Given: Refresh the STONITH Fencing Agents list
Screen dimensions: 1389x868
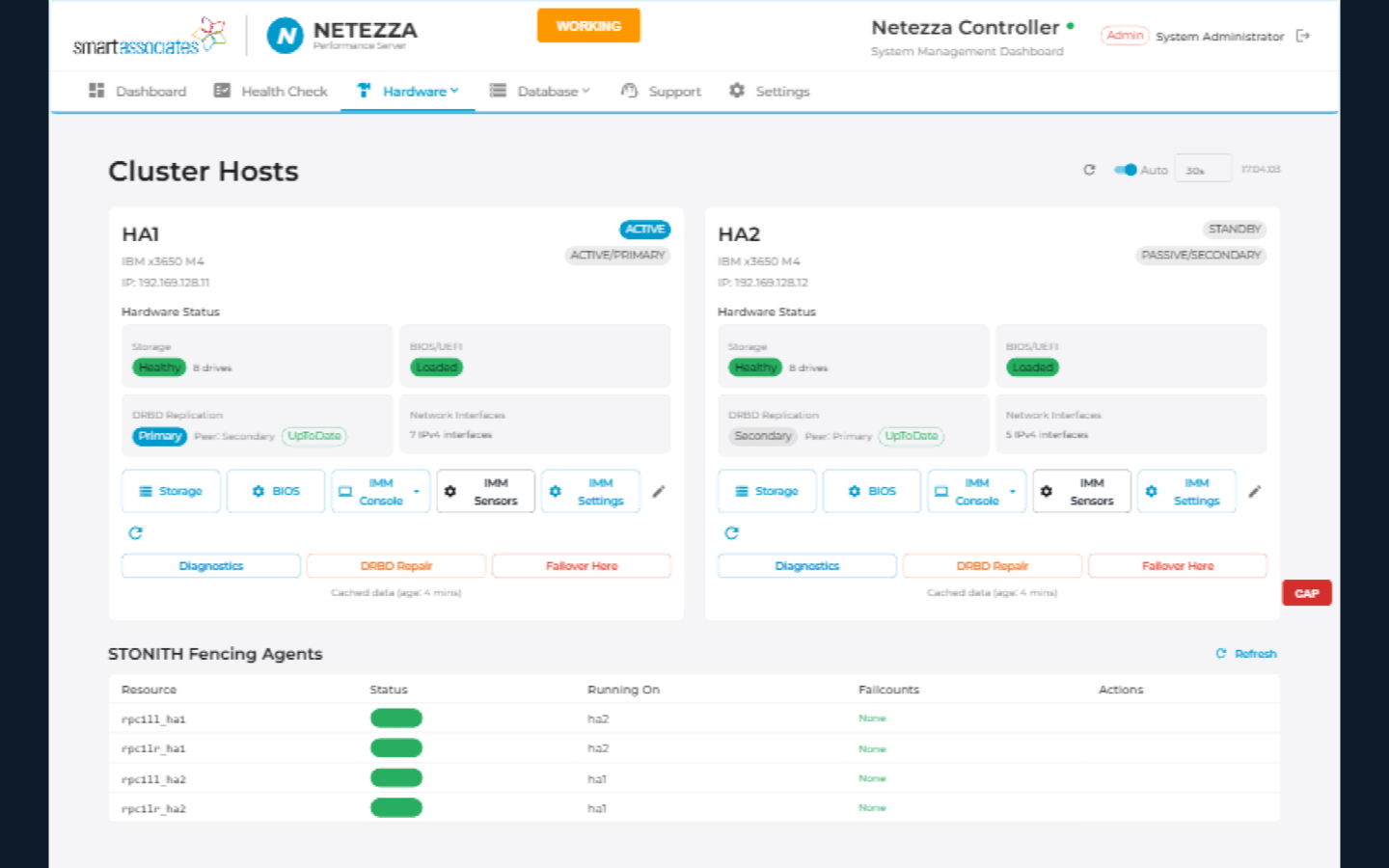Looking at the screenshot, I should coord(1245,654).
